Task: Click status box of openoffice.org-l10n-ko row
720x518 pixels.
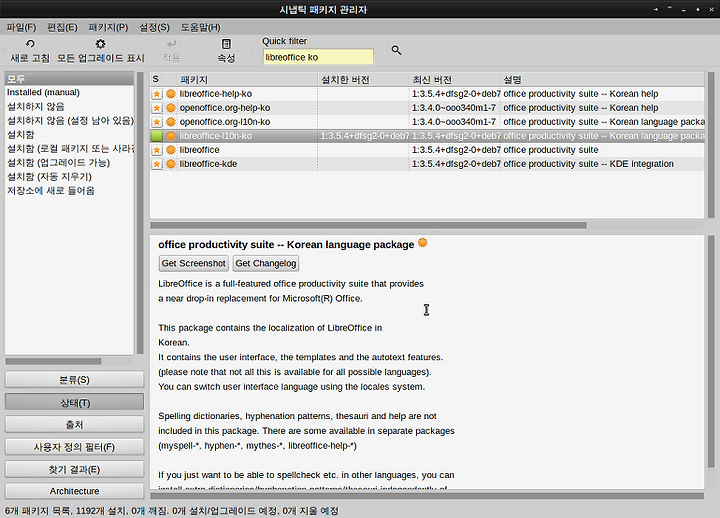Action: point(157,122)
